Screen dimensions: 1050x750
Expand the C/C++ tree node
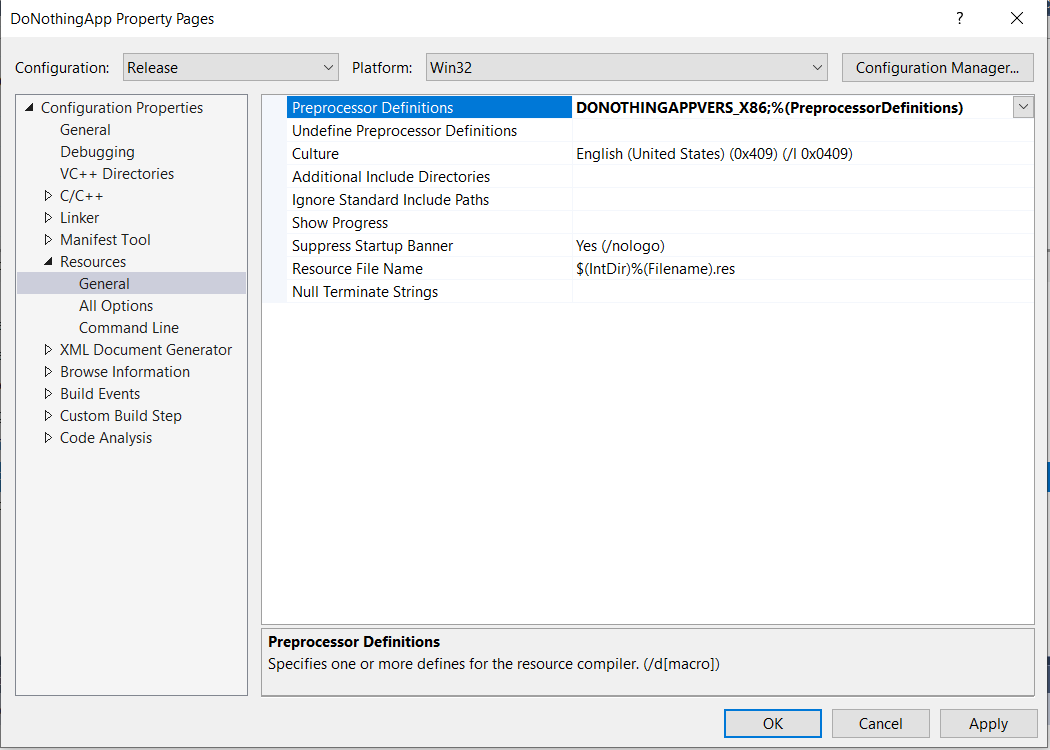48,196
